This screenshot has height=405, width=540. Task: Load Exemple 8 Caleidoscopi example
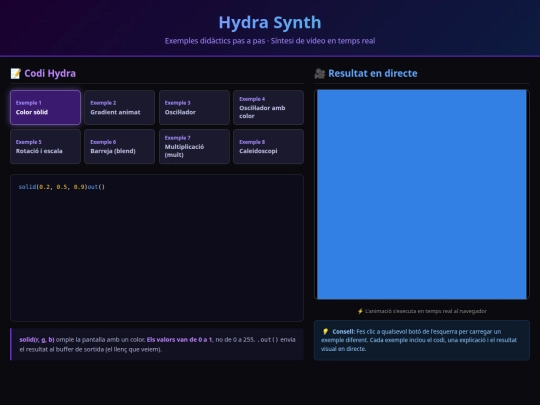tap(268, 146)
